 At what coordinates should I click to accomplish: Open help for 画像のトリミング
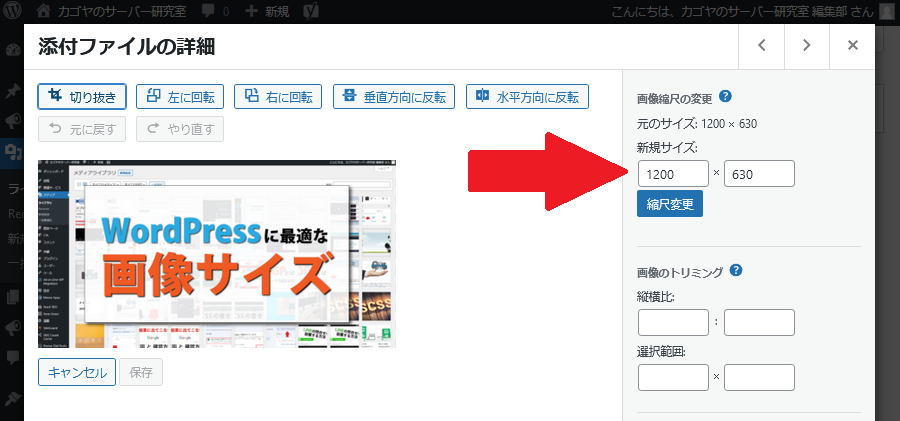(x=736, y=270)
